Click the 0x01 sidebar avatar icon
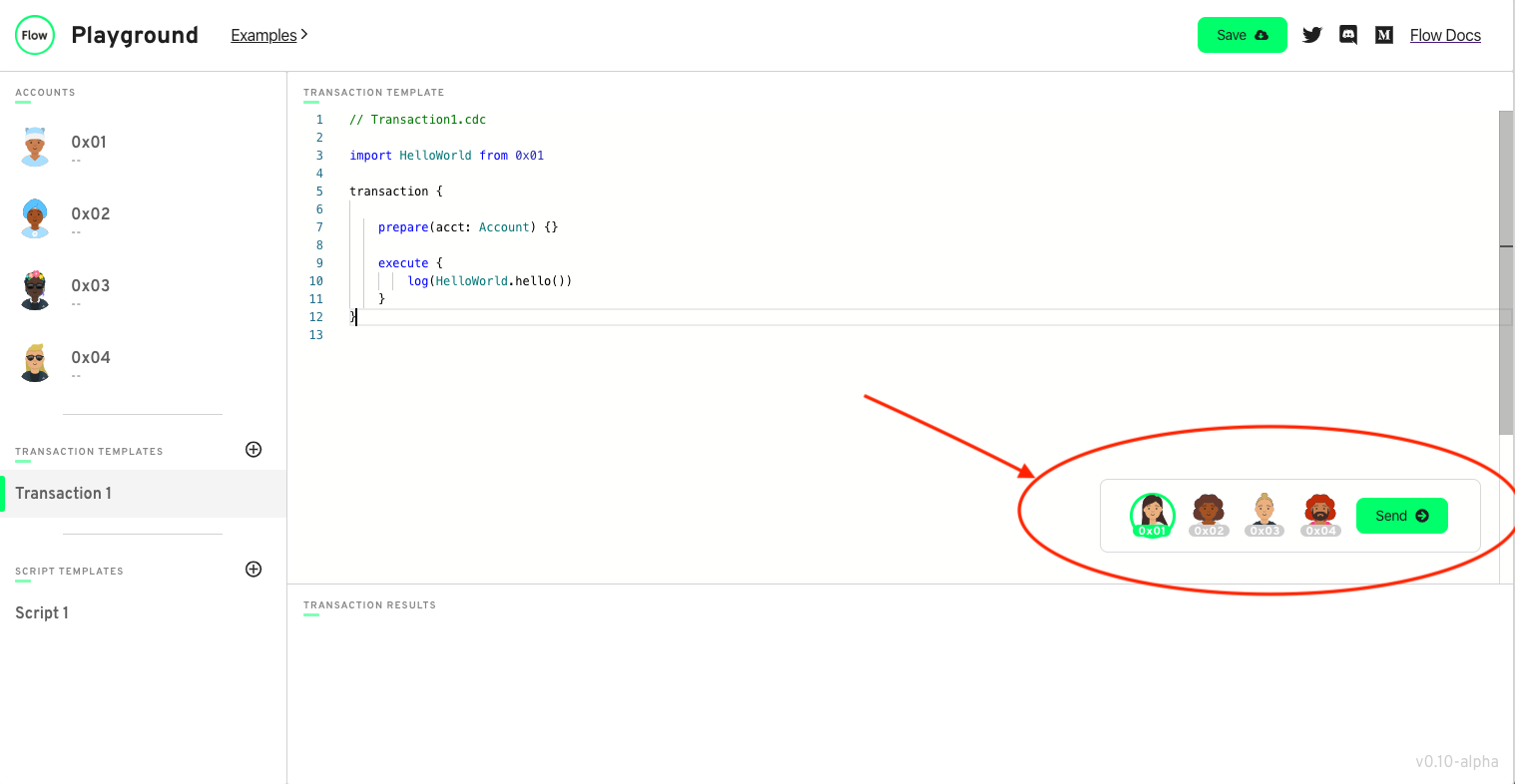 coord(35,147)
